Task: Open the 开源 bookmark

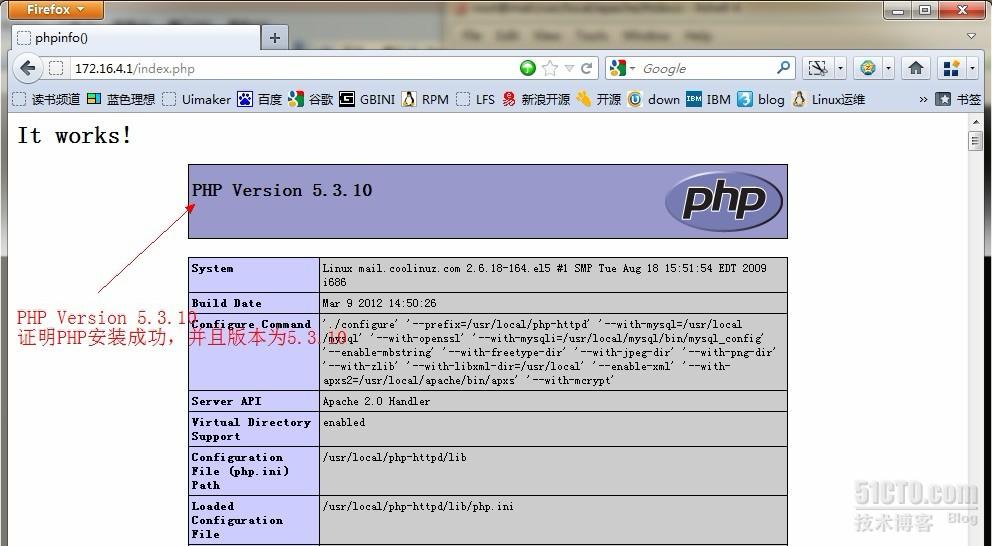Action: tap(598, 99)
